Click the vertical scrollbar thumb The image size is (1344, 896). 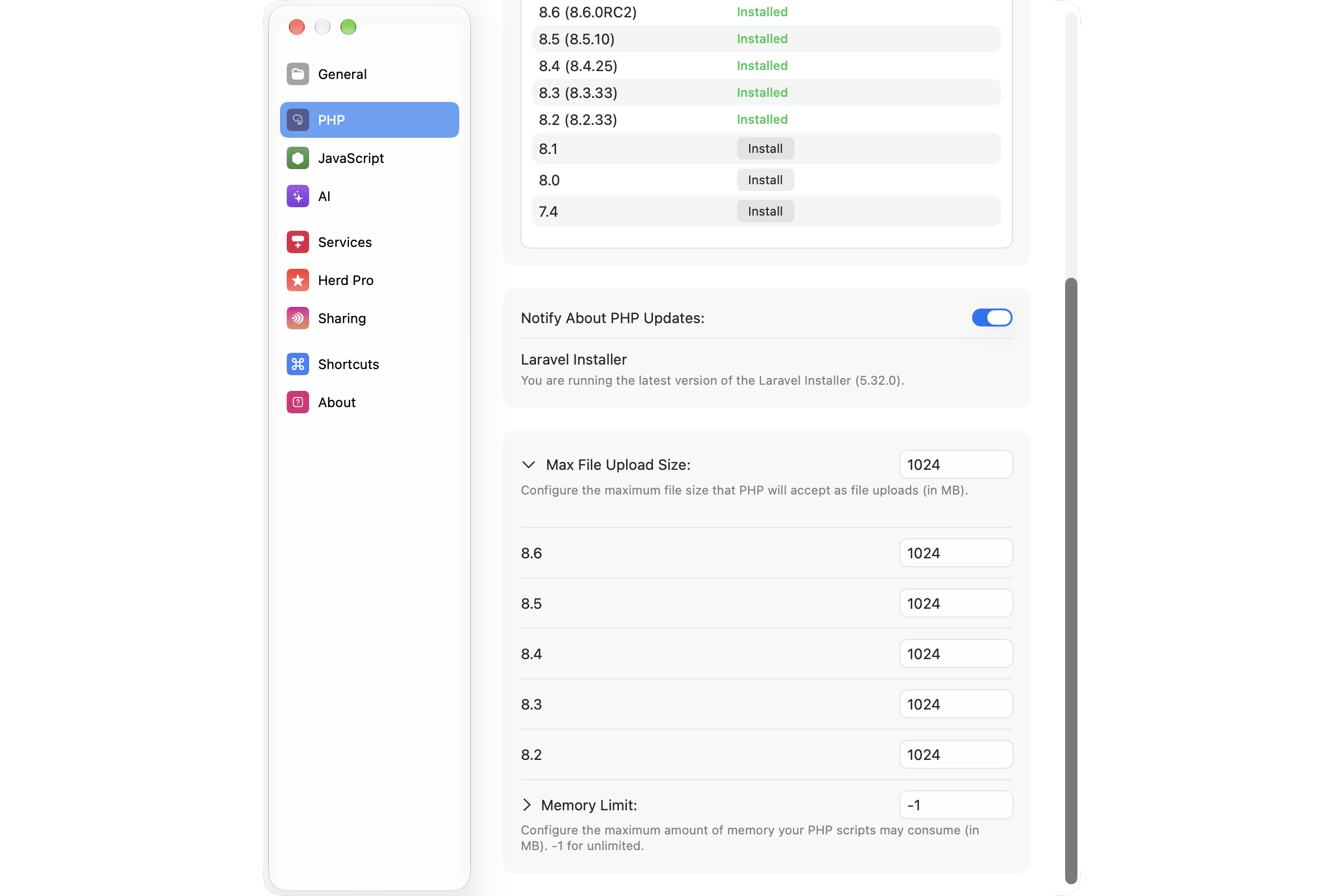tap(1071, 581)
